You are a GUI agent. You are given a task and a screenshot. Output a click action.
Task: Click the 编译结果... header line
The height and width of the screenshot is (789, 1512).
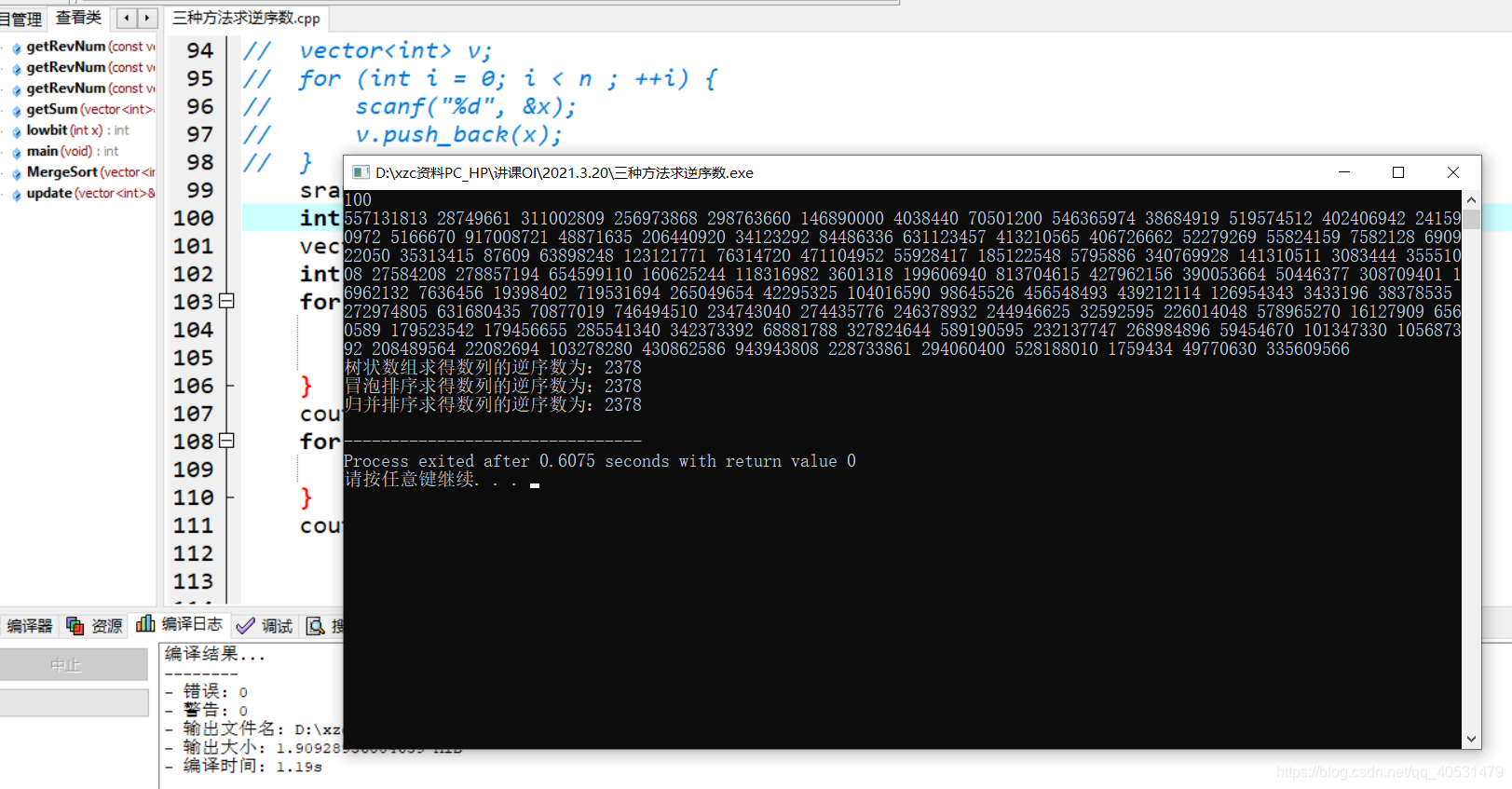tap(215, 655)
